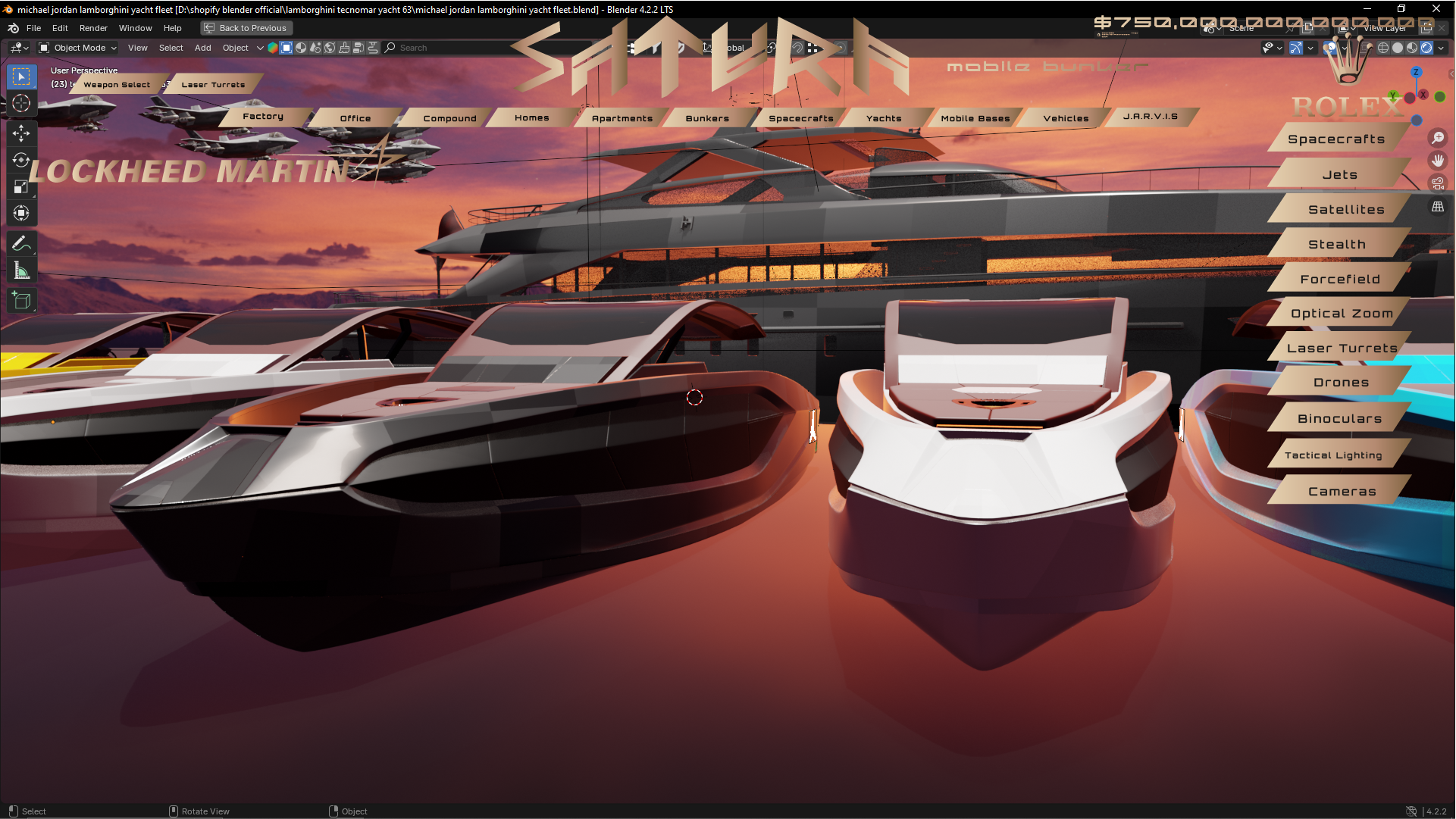Activate the Rotate tool
Viewport: 1456px width, 819px height.
click(x=21, y=161)
